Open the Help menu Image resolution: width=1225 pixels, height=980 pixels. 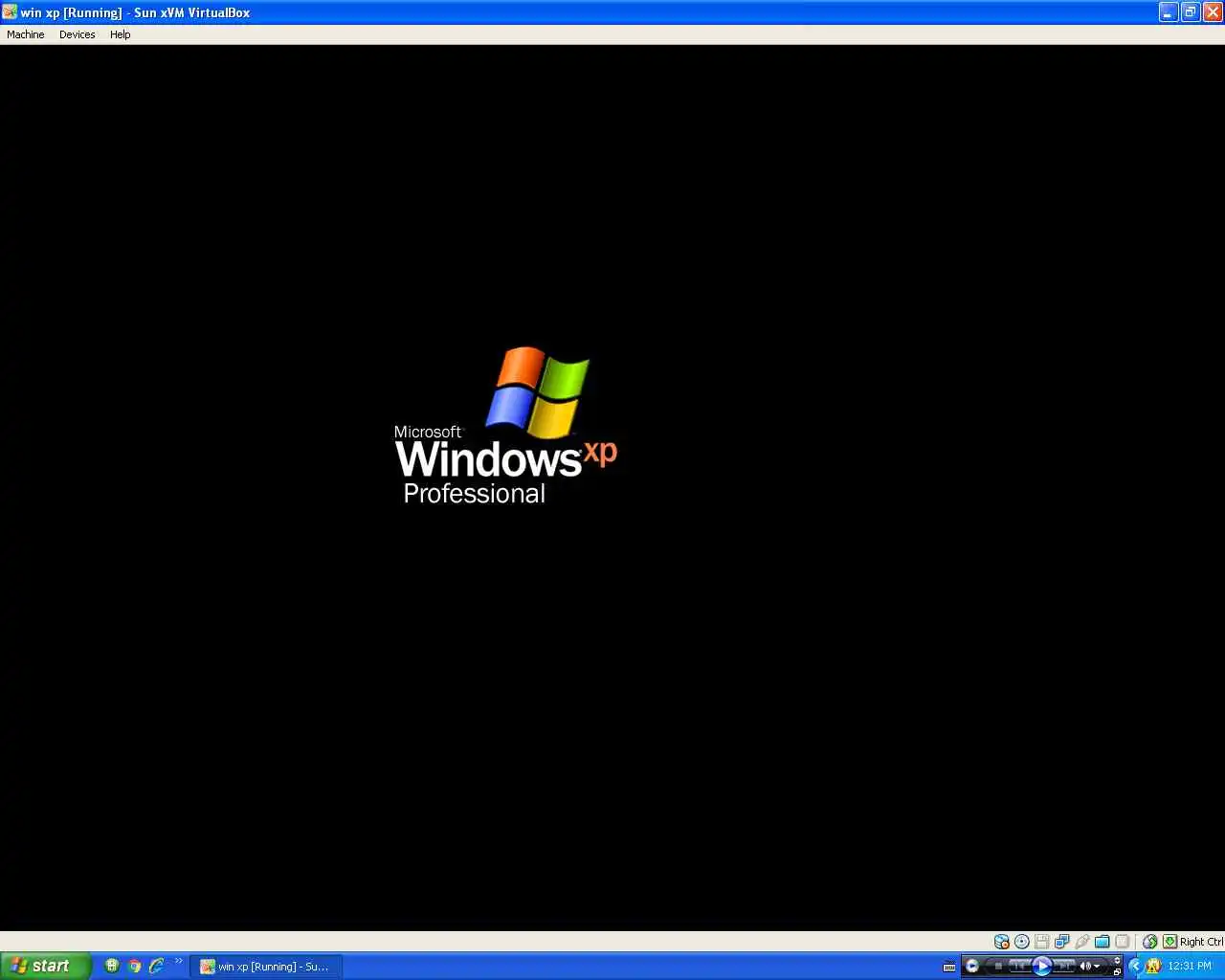120,34
